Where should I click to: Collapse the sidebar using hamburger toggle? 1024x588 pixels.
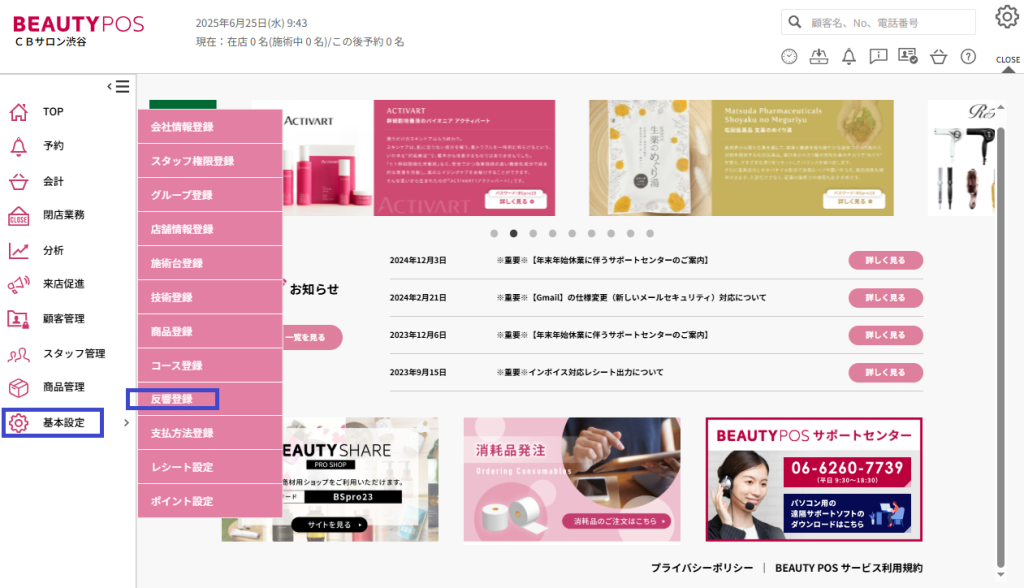tap(118, 86)
